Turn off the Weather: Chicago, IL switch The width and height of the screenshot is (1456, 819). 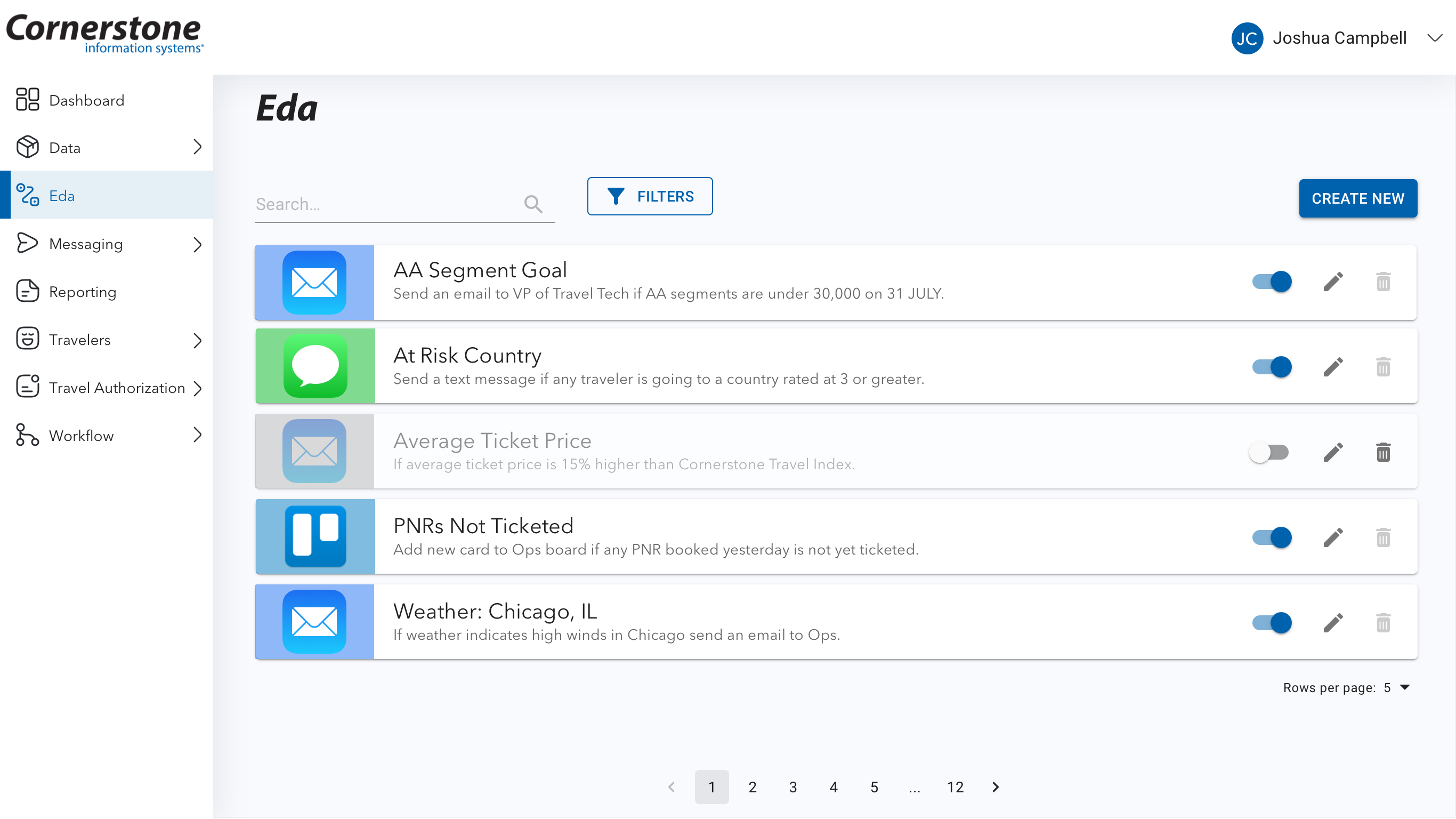tap(1272, 623)
